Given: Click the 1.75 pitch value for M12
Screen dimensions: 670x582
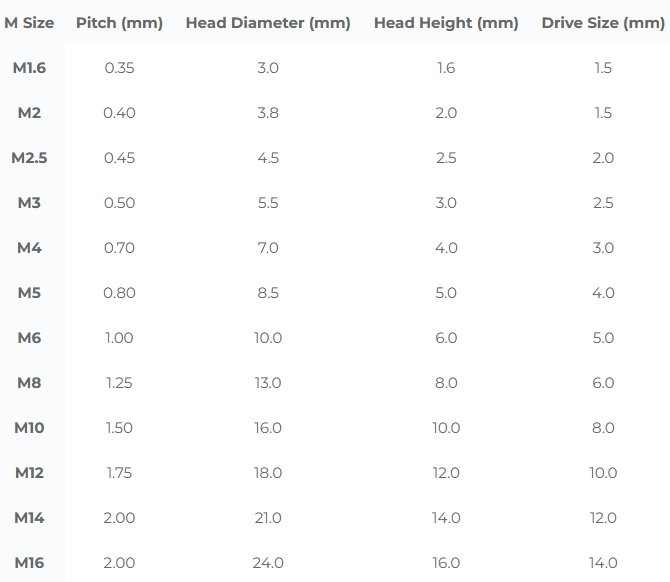Looking at the screenshot, I should pyautogui.click(x=119, y=473).
